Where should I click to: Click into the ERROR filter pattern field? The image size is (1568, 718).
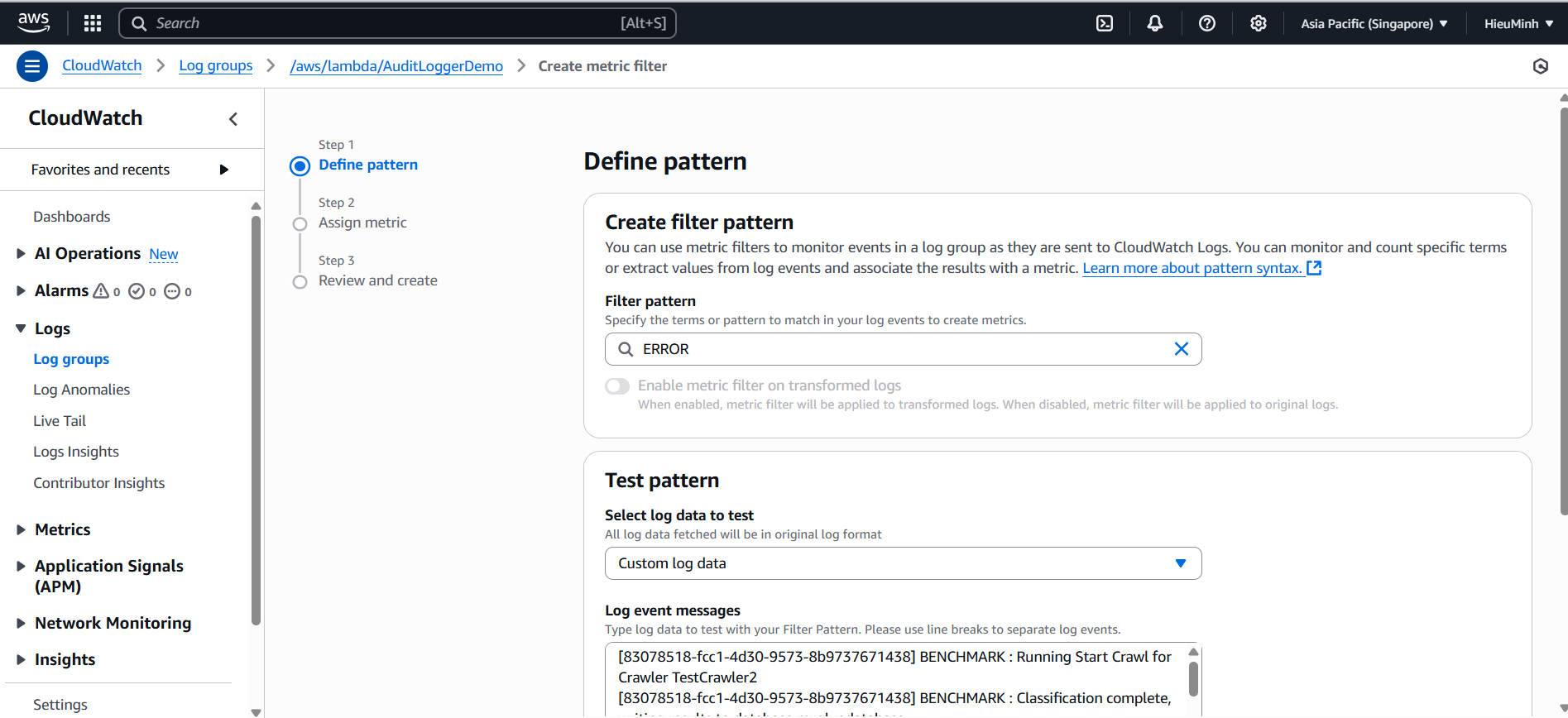tap(904, 349)
